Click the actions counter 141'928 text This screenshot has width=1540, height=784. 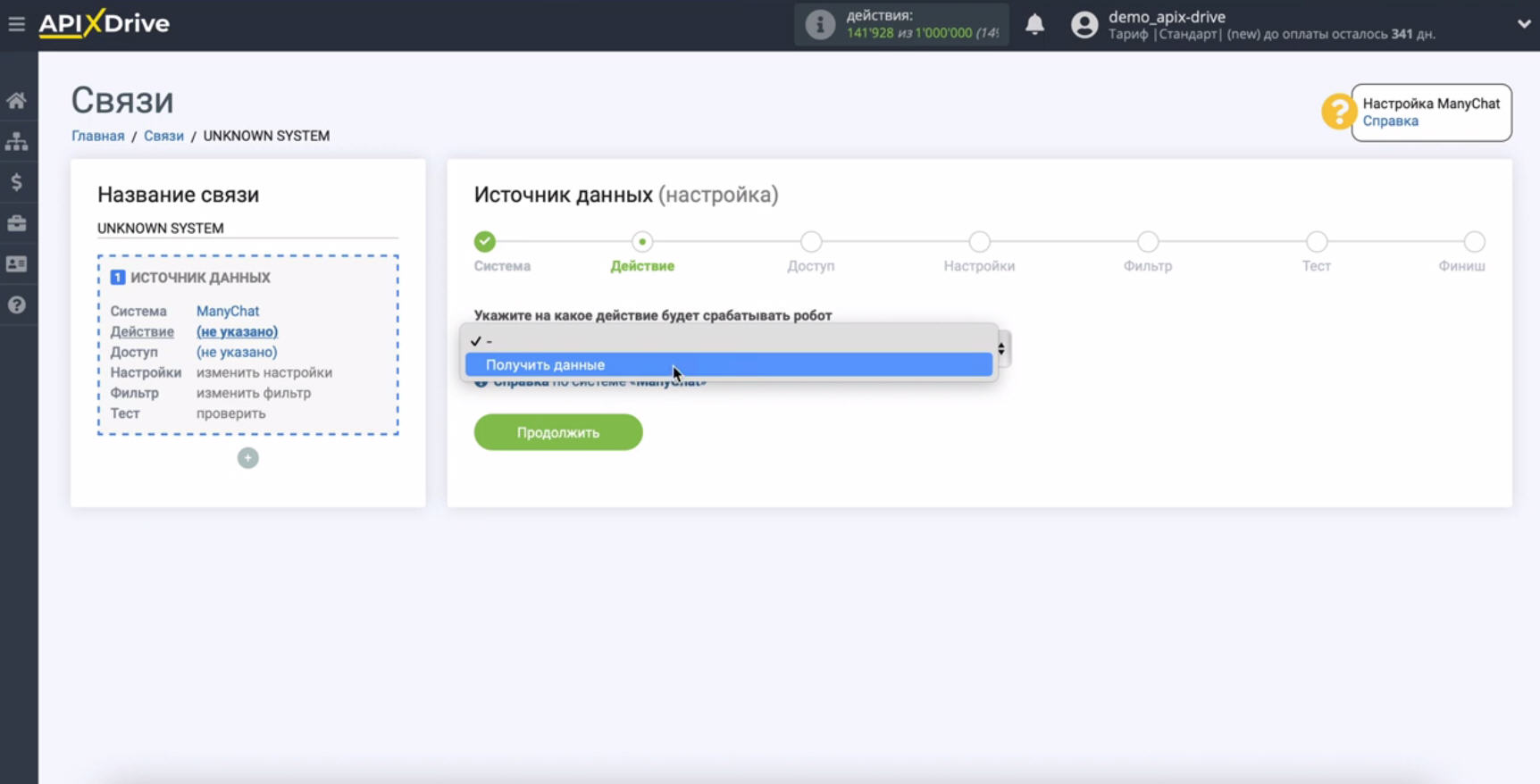click(x=870, y=33)
